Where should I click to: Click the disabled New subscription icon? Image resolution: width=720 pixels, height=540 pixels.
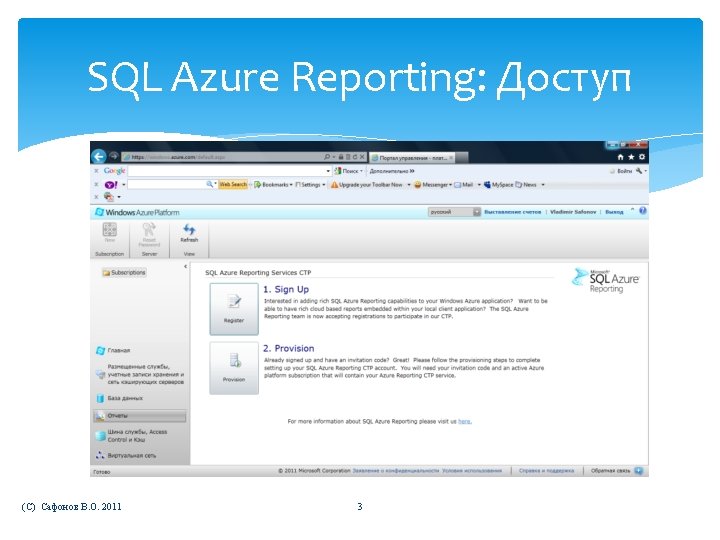(109, 232)
